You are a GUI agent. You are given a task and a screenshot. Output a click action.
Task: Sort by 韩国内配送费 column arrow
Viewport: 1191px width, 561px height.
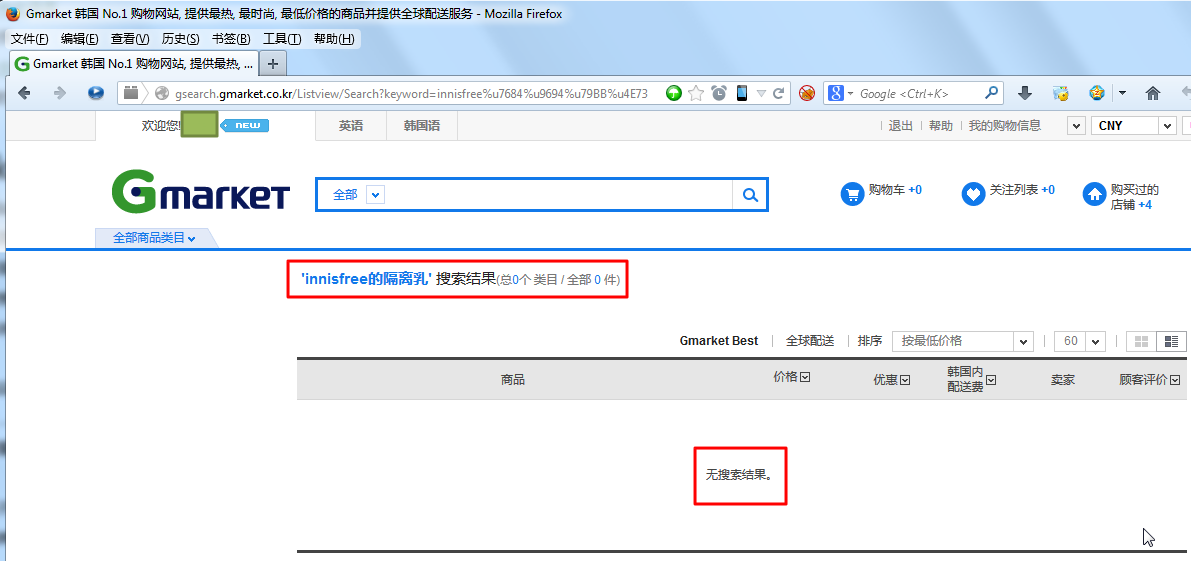[x=990, y=380]
